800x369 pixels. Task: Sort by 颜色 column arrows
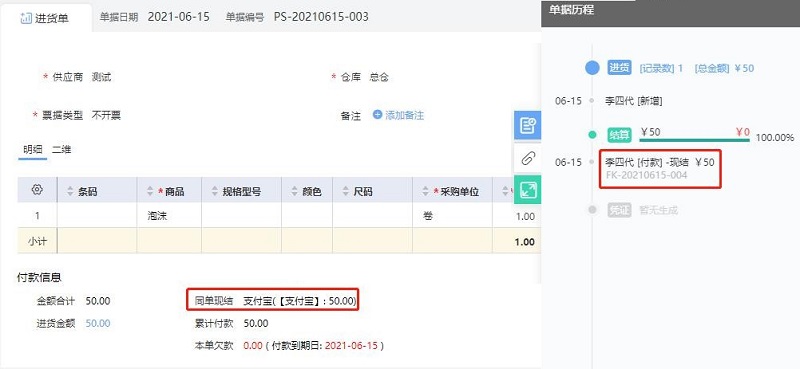[294, 191]
